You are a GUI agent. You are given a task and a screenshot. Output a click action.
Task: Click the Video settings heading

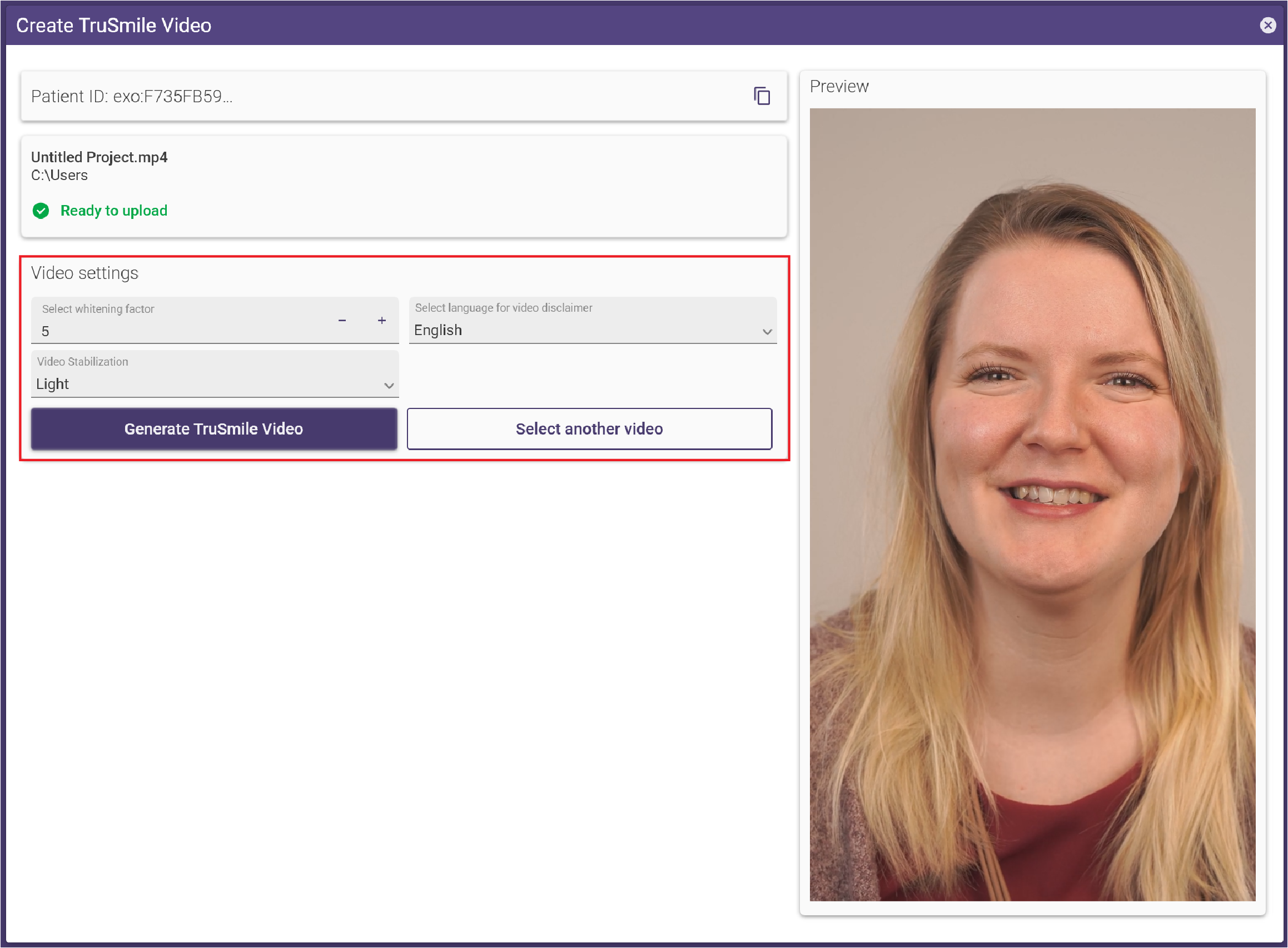[x=85, y=273]
